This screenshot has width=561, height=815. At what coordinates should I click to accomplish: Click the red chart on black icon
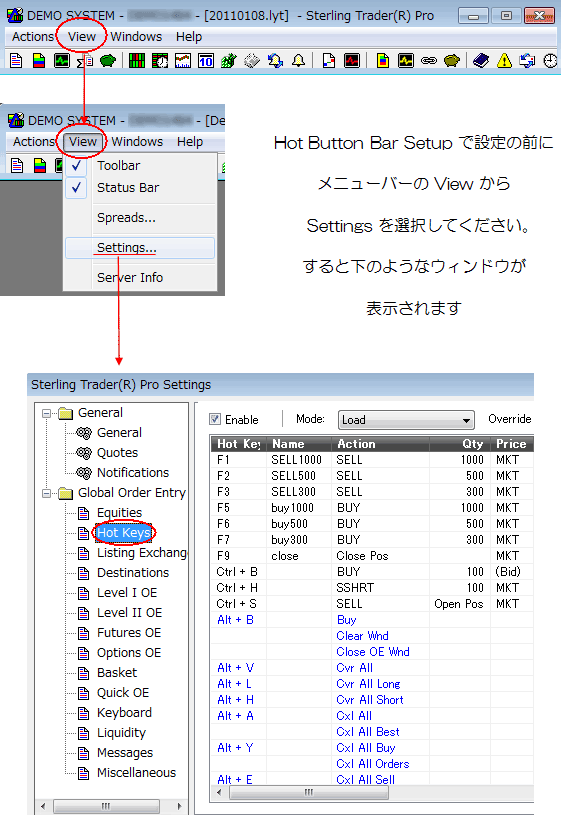pyautogui.click(x=352, y=60)
